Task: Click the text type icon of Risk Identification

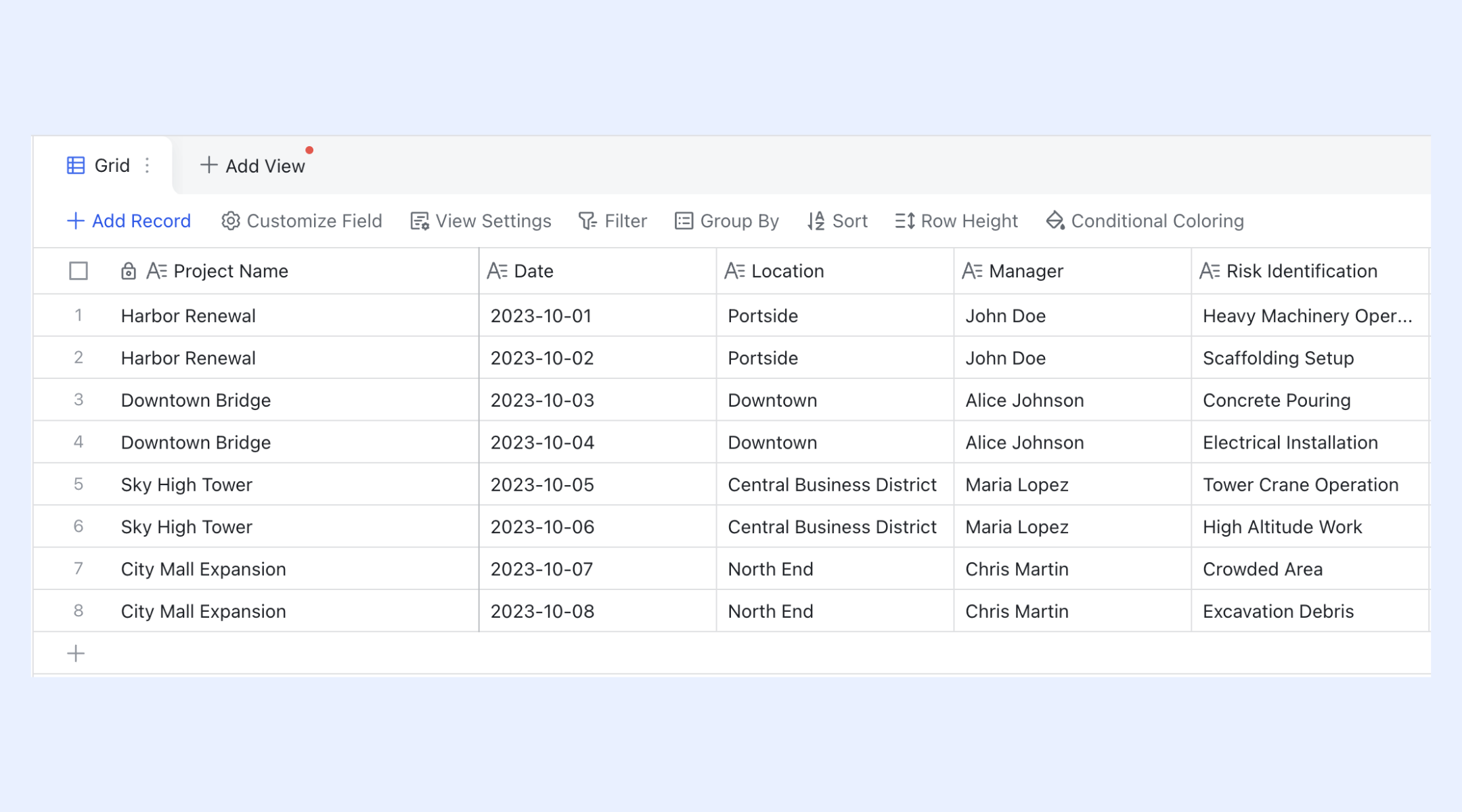Action: (x=1210, y=271)
